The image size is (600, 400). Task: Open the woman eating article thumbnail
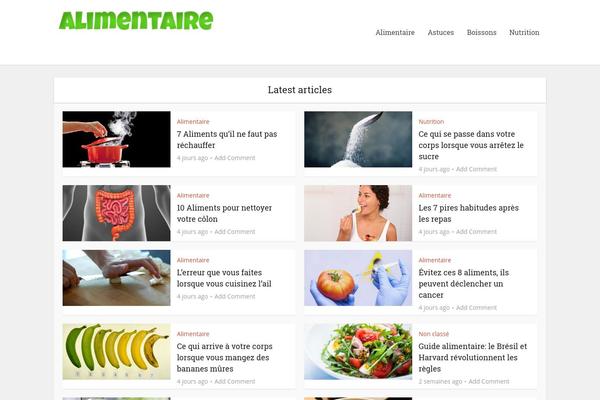[x=358, y=213]
